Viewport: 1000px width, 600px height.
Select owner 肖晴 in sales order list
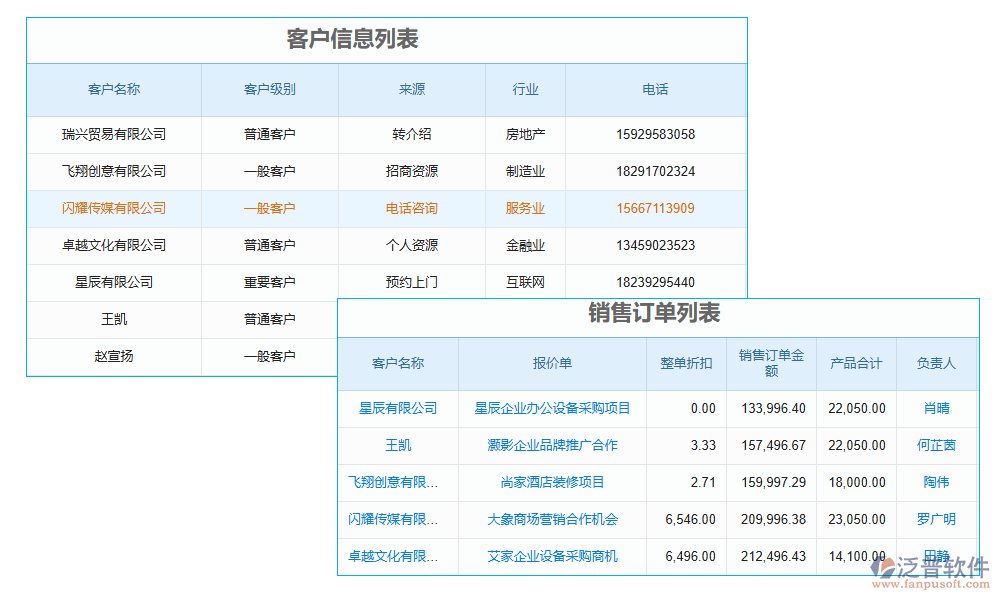pos(936,408)
